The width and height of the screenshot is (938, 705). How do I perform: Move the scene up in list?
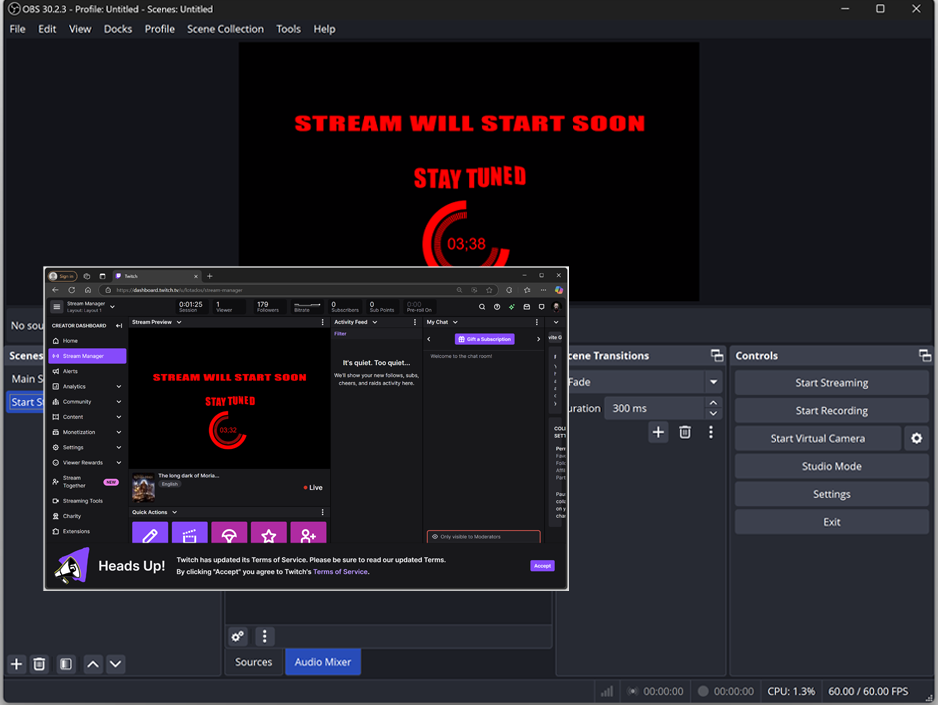pyautogui.click(x=93, y=664)
